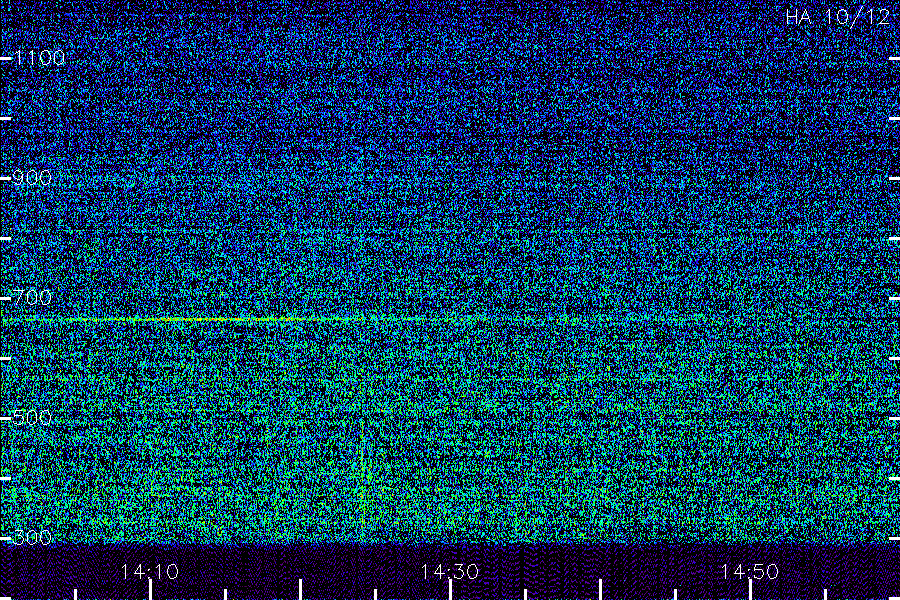
Task: Click the 14:10 time axis label
Action: (150, 572)
